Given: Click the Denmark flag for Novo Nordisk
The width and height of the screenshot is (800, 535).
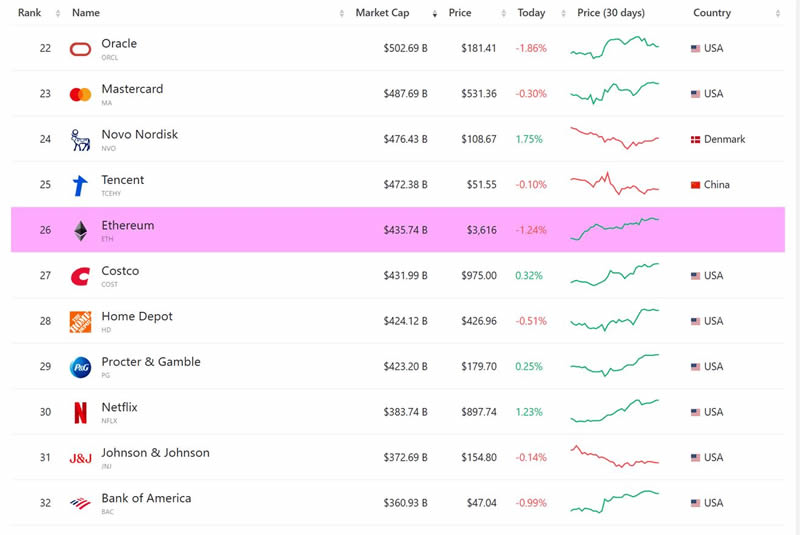Looking at the screenshot, I should click(695, 140).
